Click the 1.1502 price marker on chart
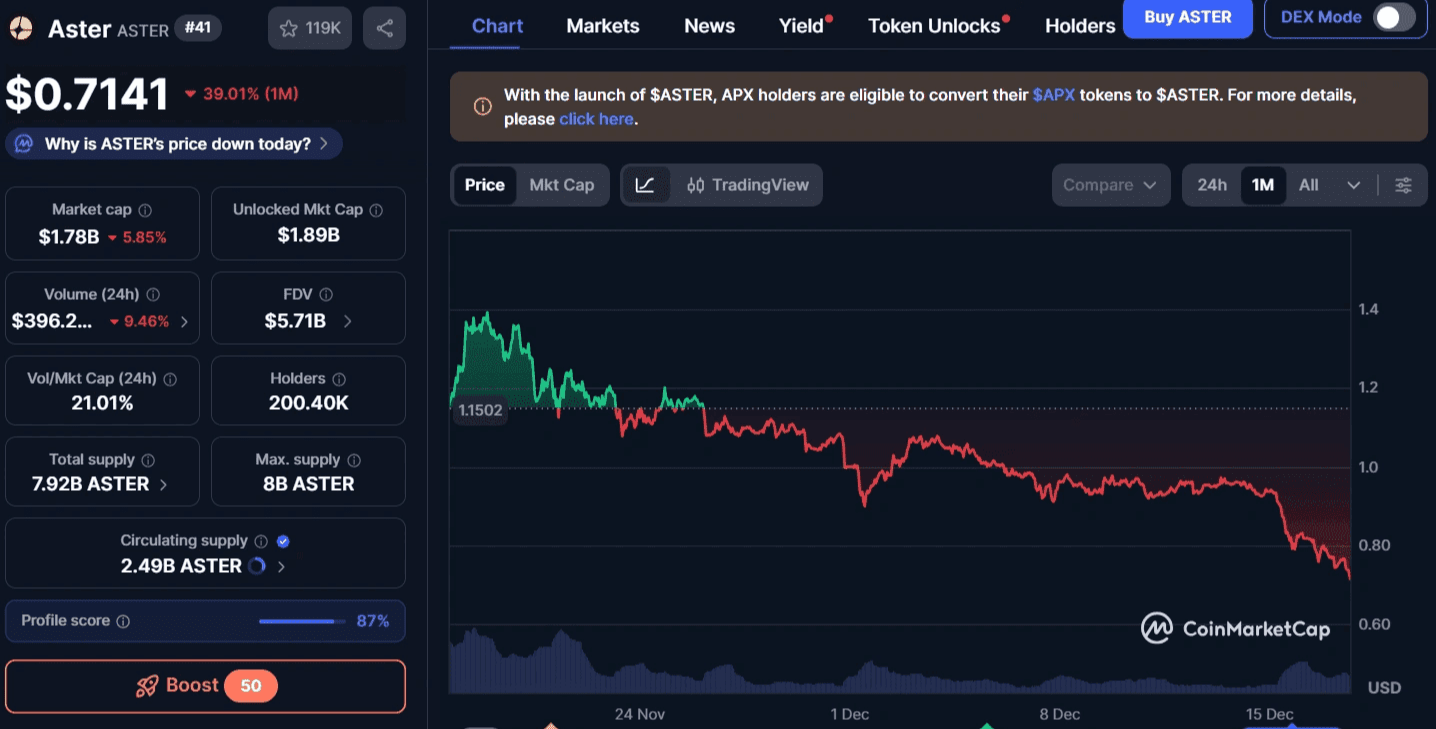 pos(479,409)
